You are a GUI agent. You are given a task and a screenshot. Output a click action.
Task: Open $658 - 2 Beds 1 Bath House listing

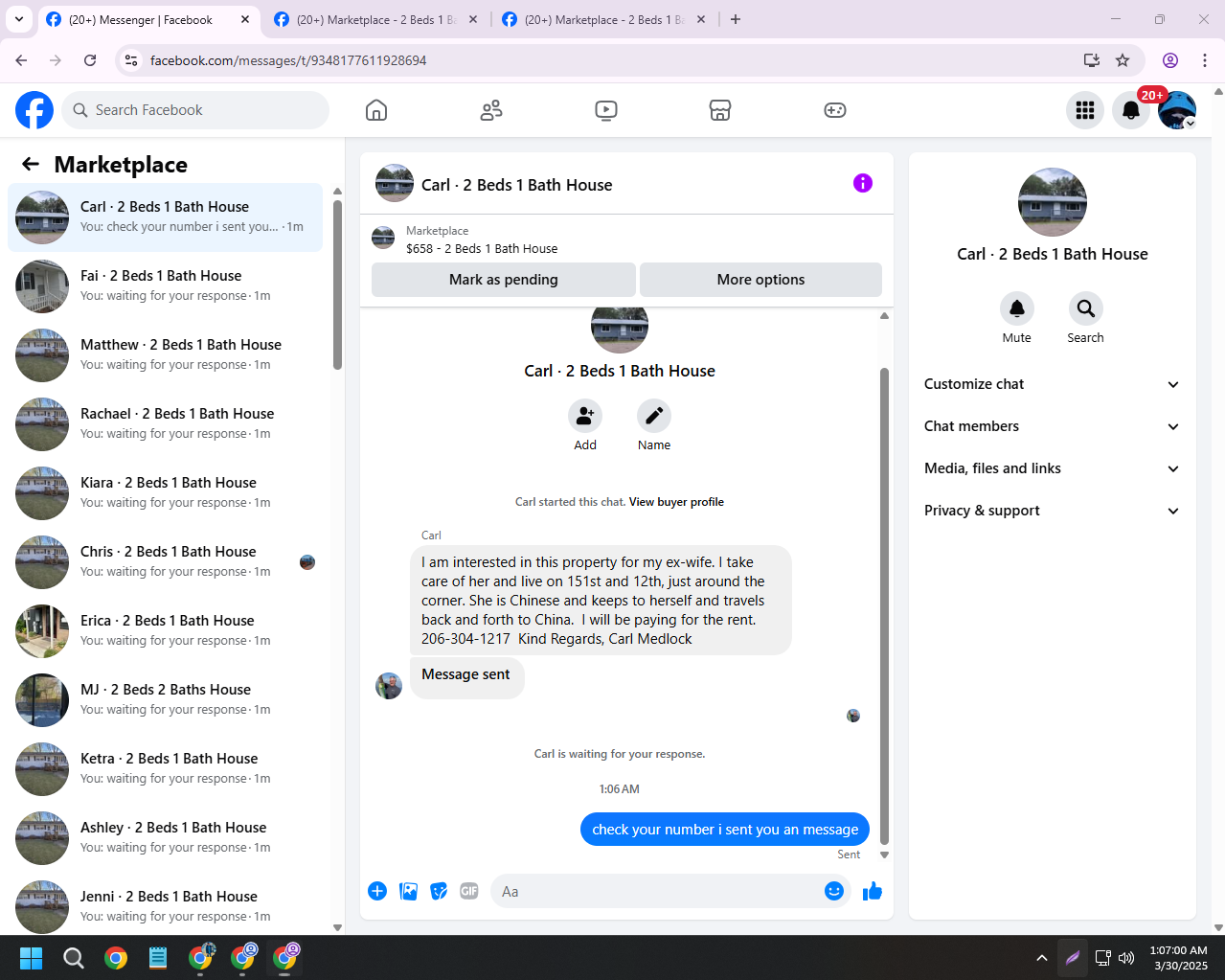click(482, 248)
